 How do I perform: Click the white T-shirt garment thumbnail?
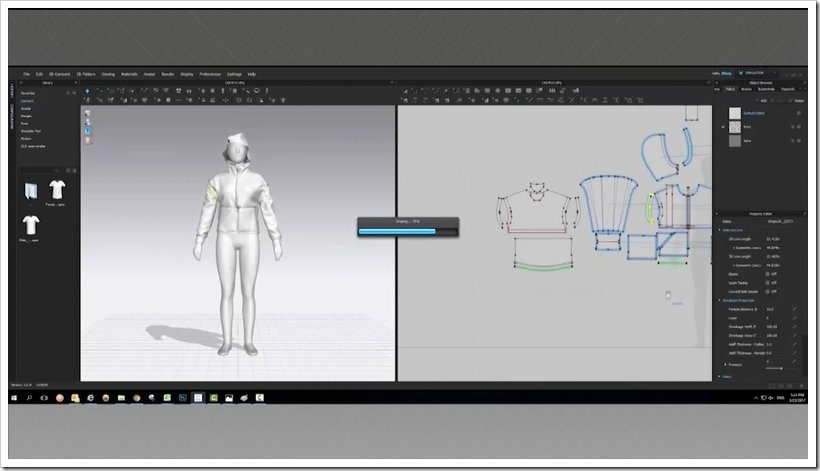57,189
